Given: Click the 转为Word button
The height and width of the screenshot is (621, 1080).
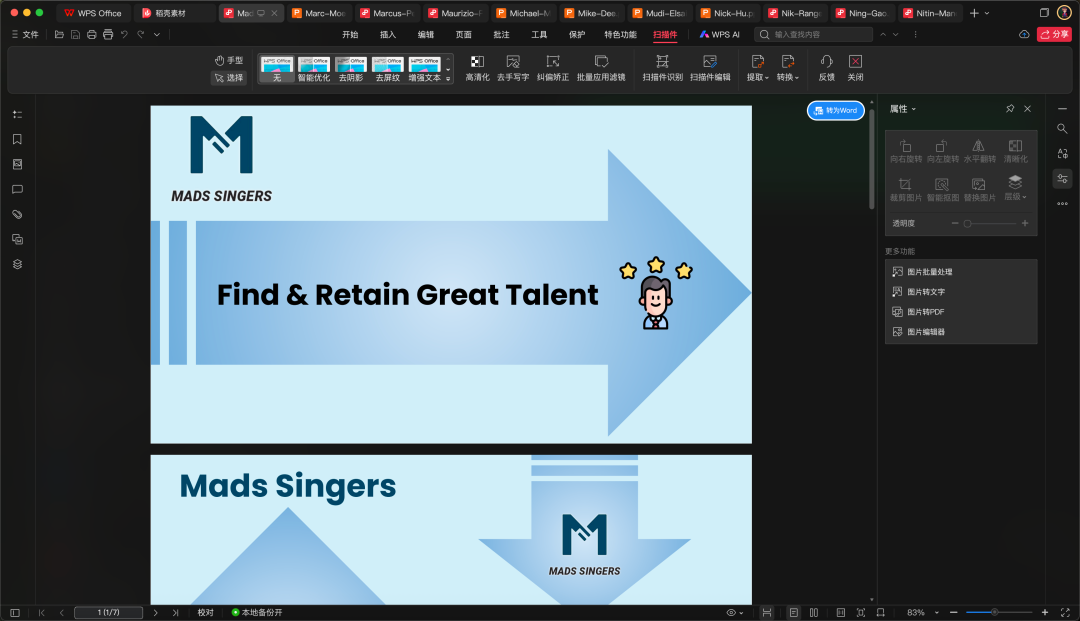Looking at the screenshot, I should pyautogui.click(x=835, y=110).
